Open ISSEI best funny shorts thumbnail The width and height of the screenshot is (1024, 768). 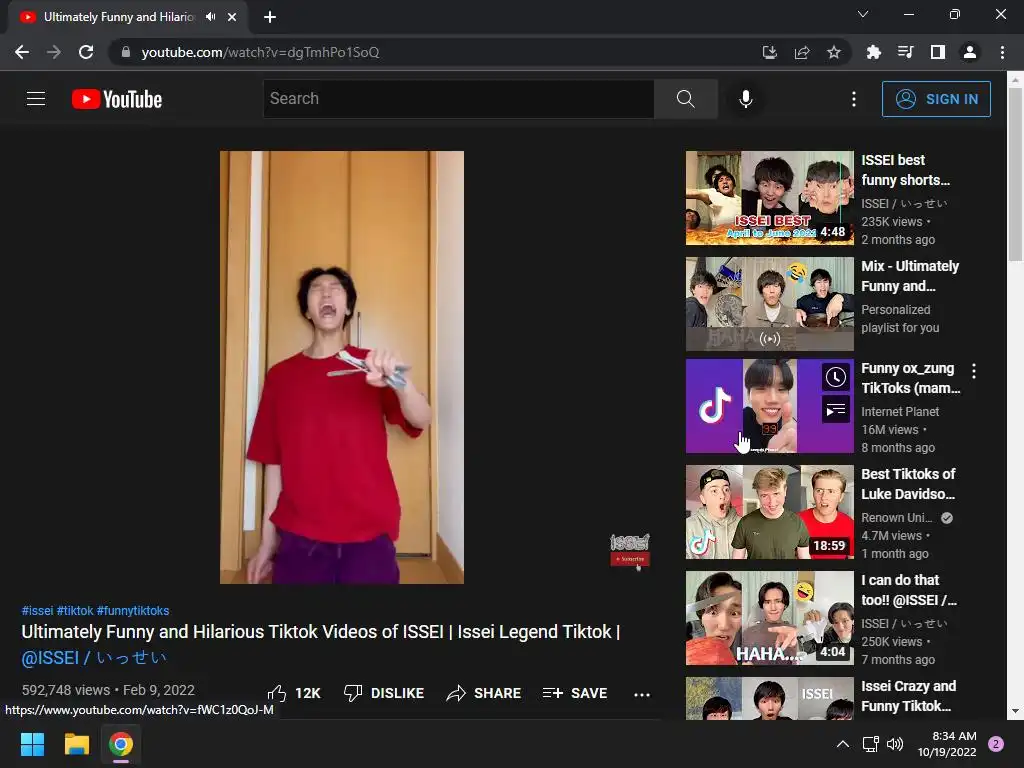click(x=769, y=198)
